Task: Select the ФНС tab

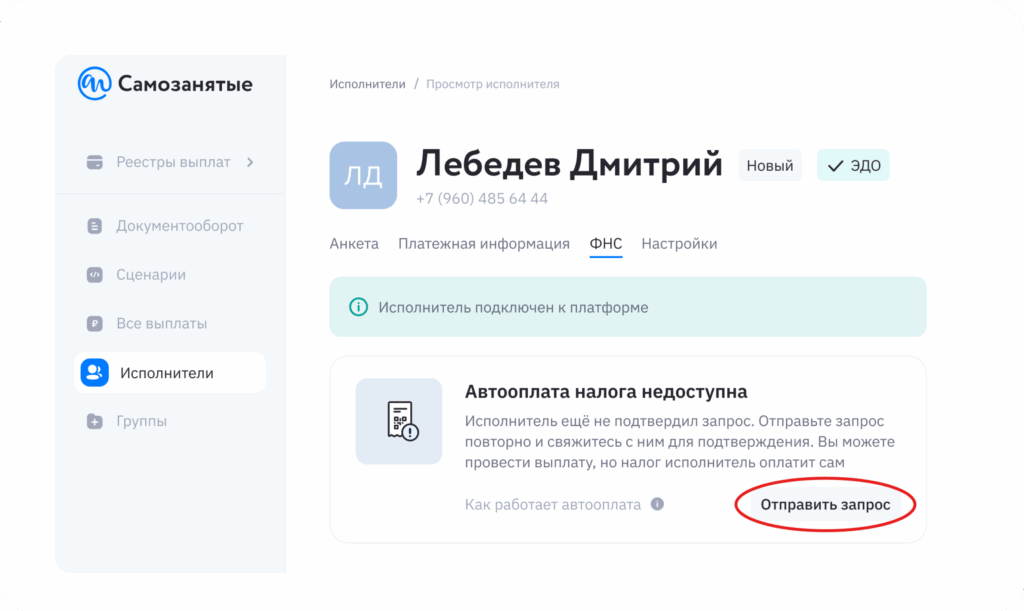Action: pyautogui.click(x=606, y=244)
